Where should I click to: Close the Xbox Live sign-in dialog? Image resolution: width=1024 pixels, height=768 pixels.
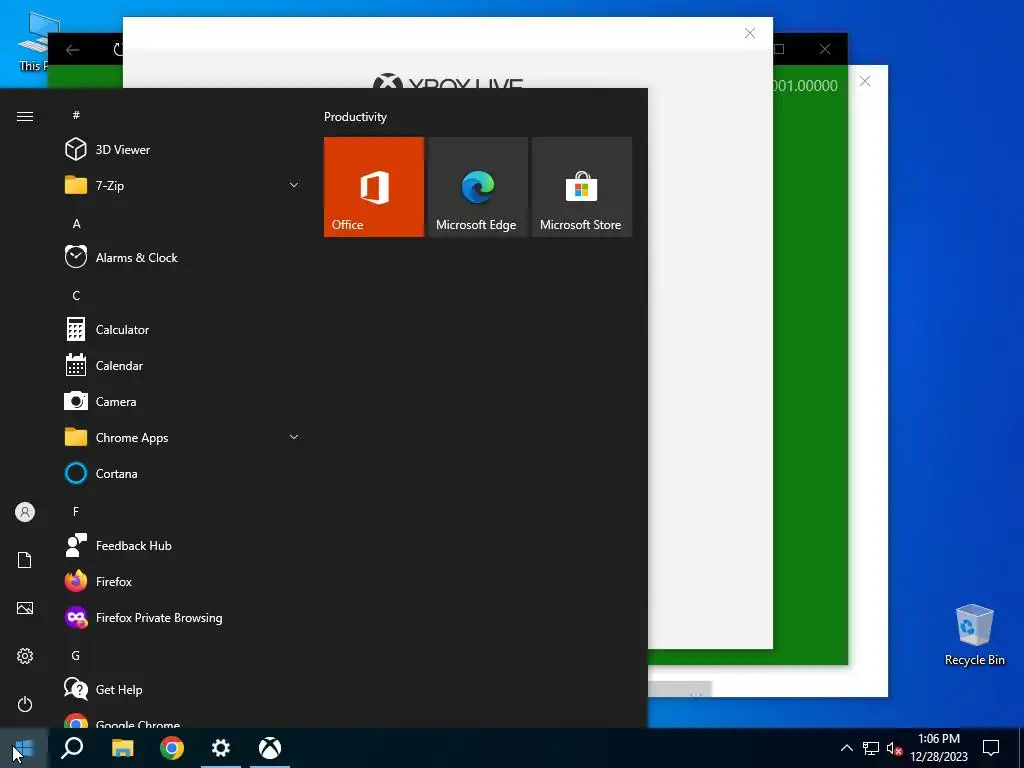[750, 33]
